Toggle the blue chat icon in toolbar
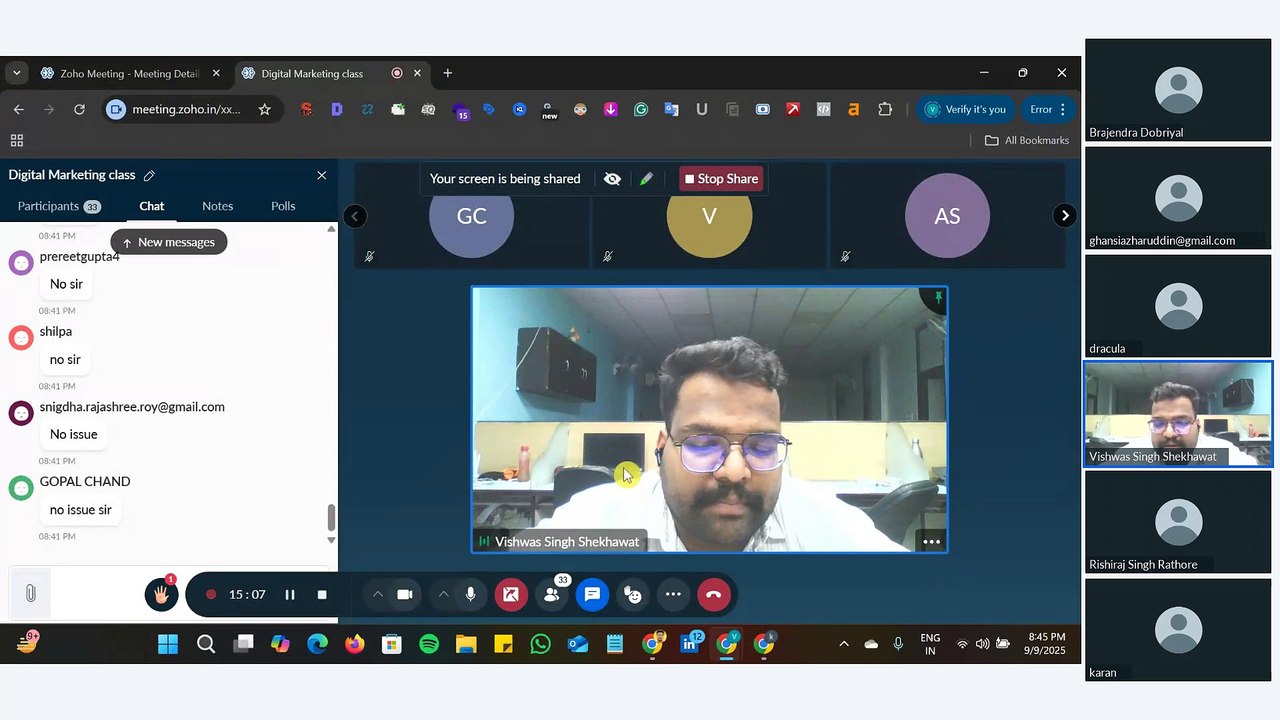 point(592,595)
